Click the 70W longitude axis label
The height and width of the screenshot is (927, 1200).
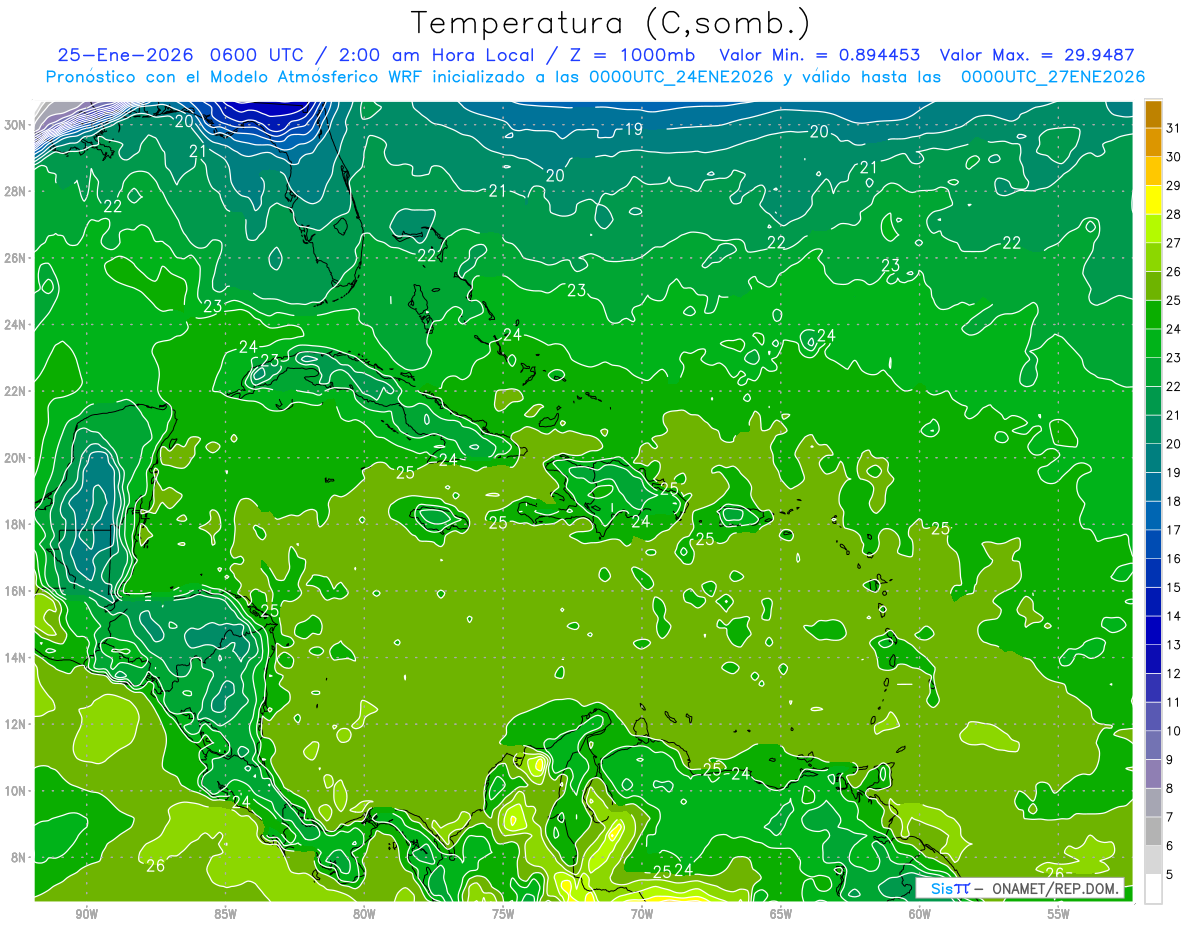point(642,914)
